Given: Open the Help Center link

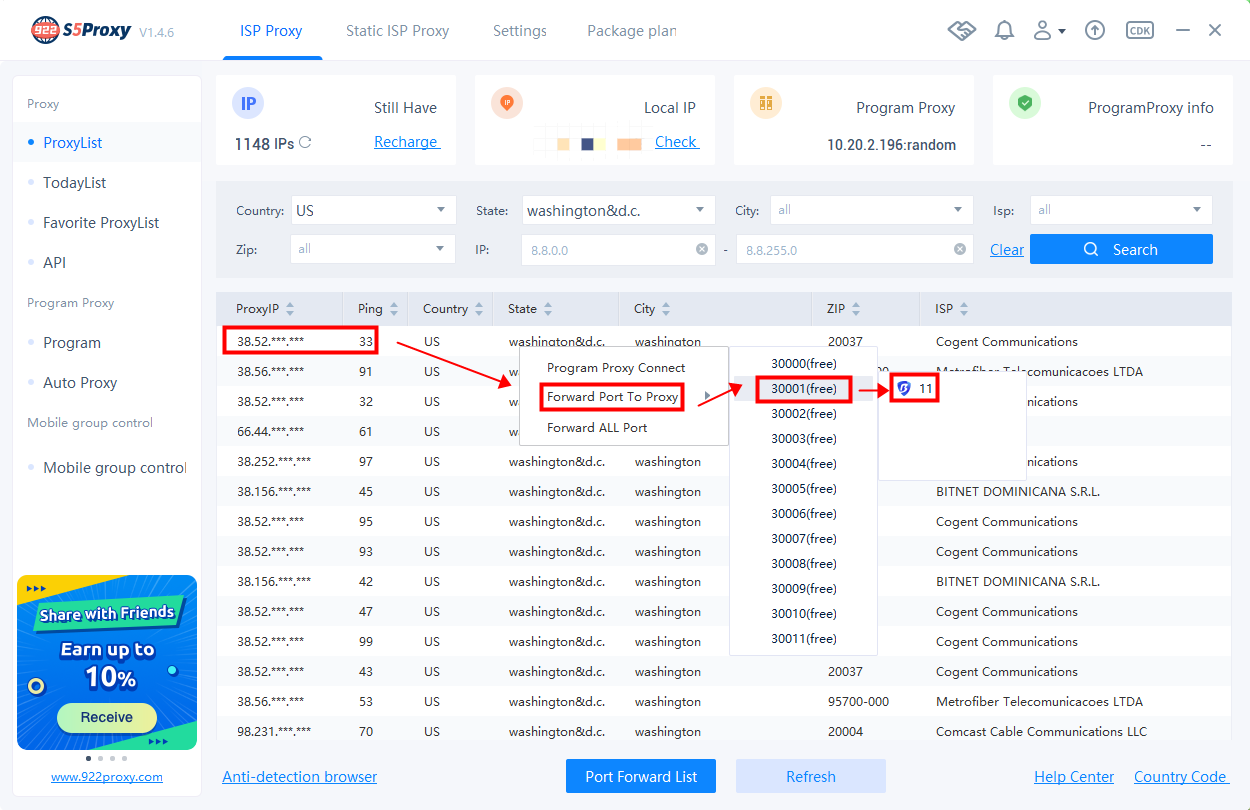Looking at the screenshot, I should [1074, 776].
